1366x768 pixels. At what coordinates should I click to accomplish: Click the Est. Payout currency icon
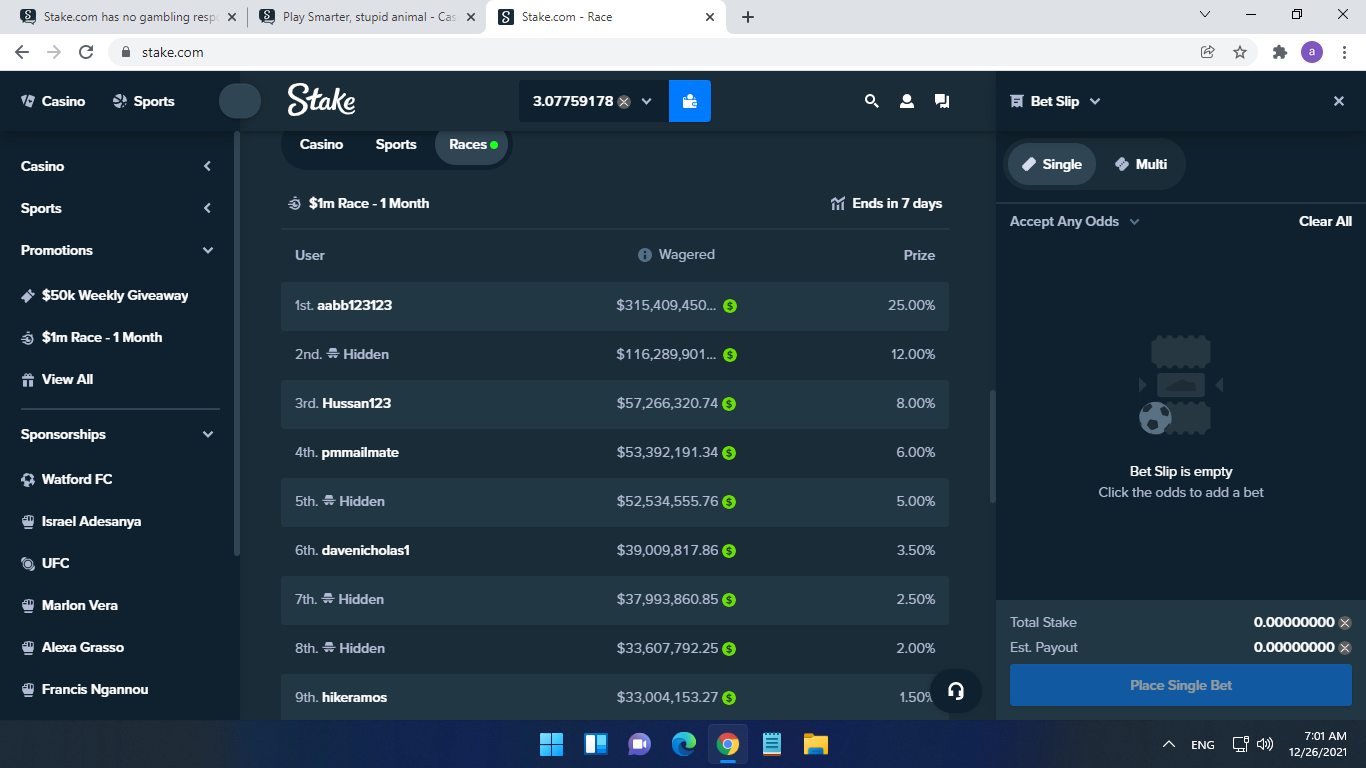tap(1345, 648)
